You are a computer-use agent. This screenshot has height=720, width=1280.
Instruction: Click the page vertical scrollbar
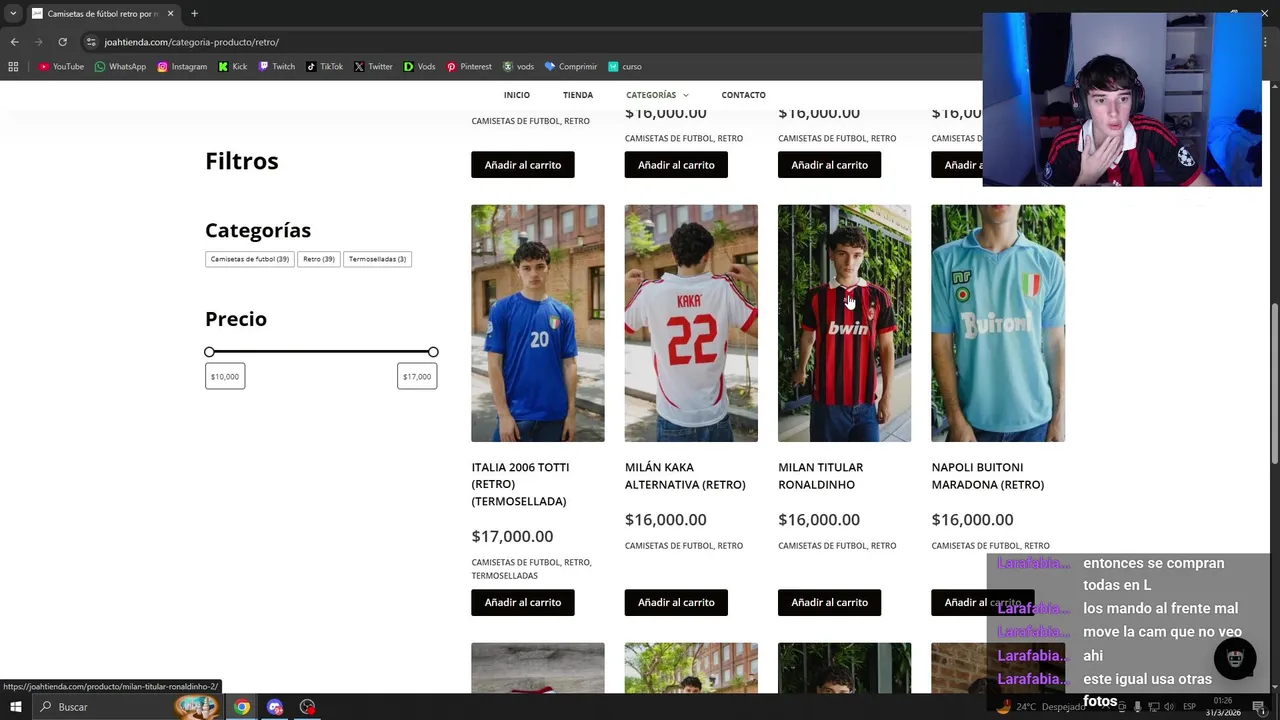click(x=1274, y=384)
